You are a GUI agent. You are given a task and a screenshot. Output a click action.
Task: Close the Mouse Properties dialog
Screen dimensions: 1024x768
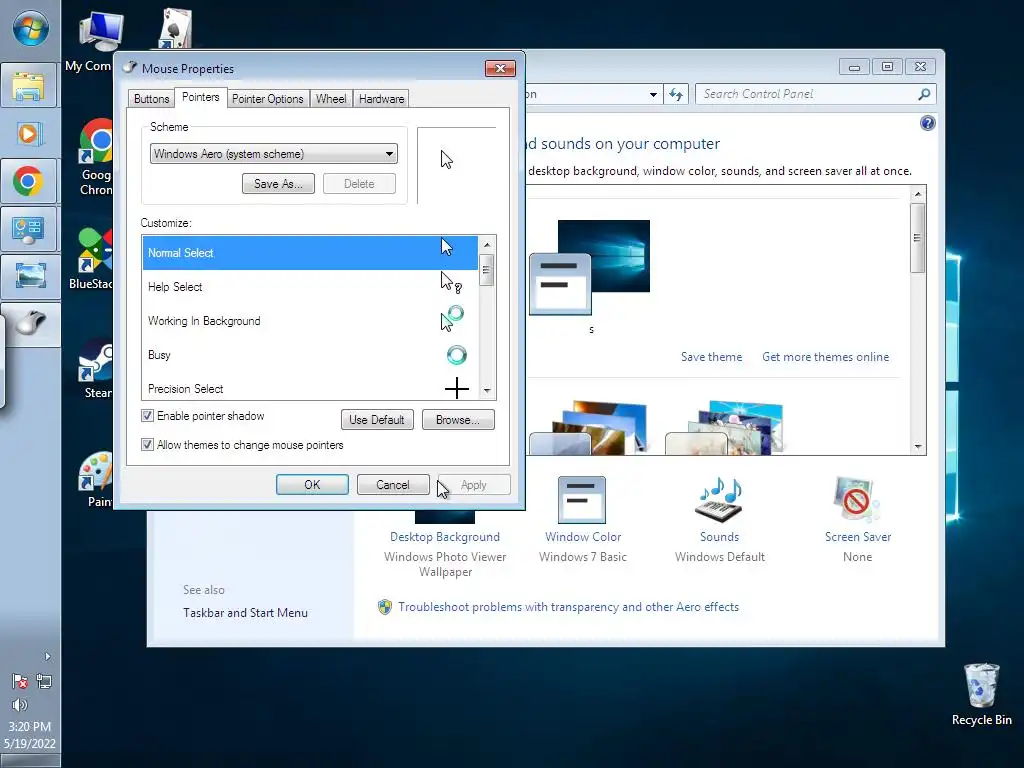500,69
